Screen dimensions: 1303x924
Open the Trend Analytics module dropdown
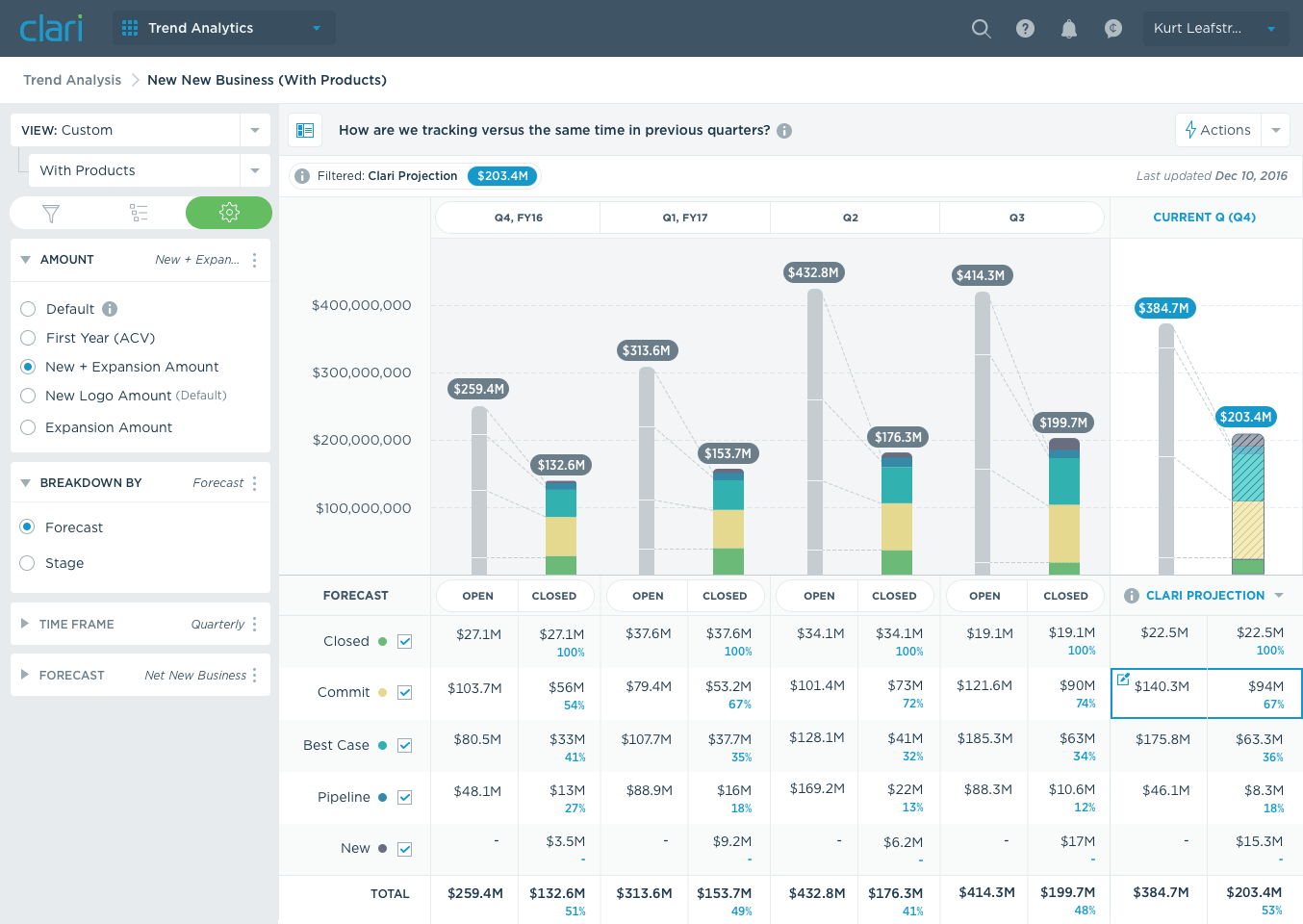(x=224, y=28)
